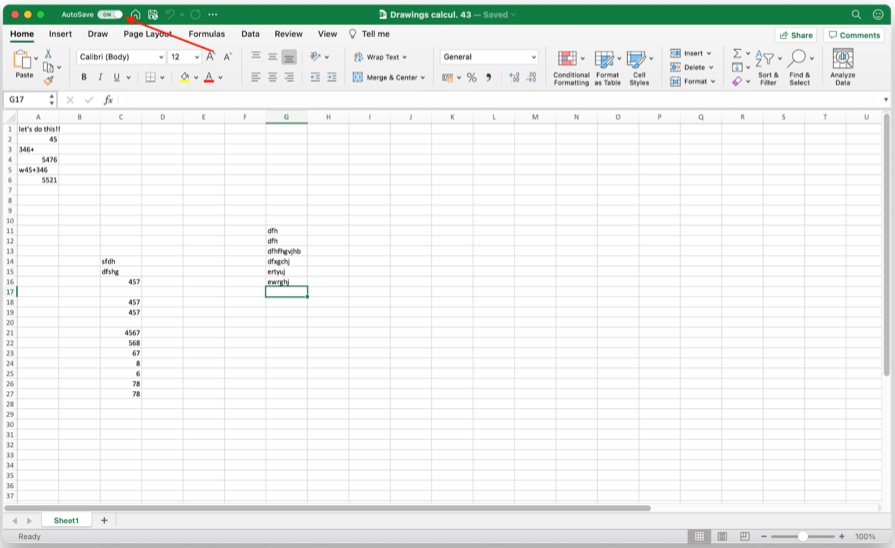Viewport: 895px width, 548px height.
Task: Apply percent style to cell
Action: pyautogui.click(x=472, y=77)
